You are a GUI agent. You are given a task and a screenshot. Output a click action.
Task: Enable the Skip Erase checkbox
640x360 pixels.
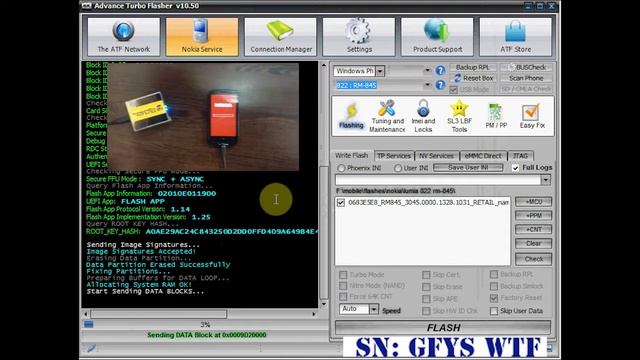click(x=426, y=287)
